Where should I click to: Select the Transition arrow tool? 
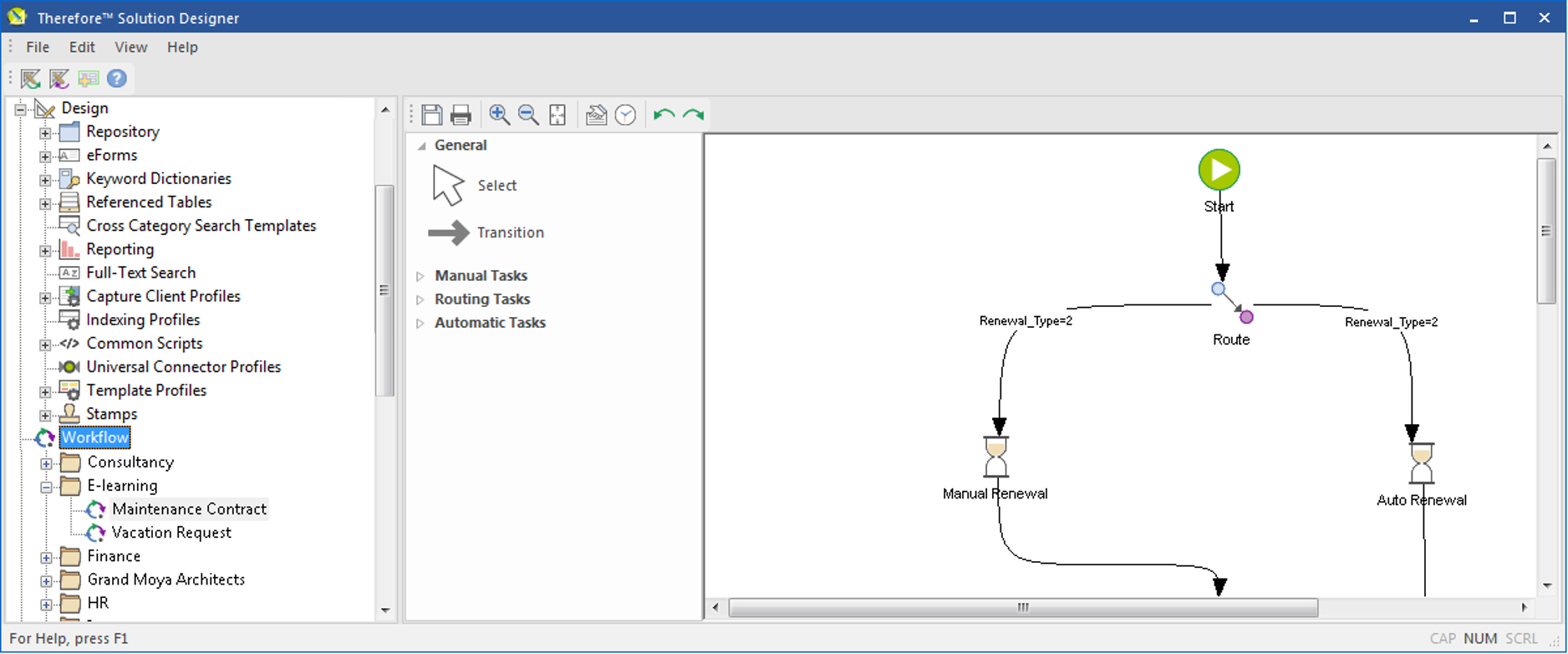pyautogui.click(x=485, y=232)
